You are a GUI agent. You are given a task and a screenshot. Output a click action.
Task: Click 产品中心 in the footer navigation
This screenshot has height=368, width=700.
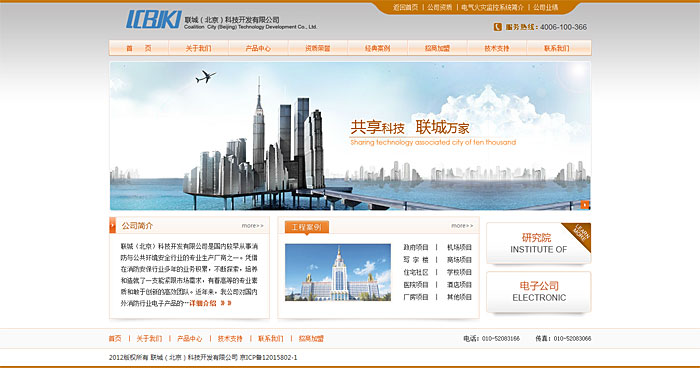tap(190, 339)
